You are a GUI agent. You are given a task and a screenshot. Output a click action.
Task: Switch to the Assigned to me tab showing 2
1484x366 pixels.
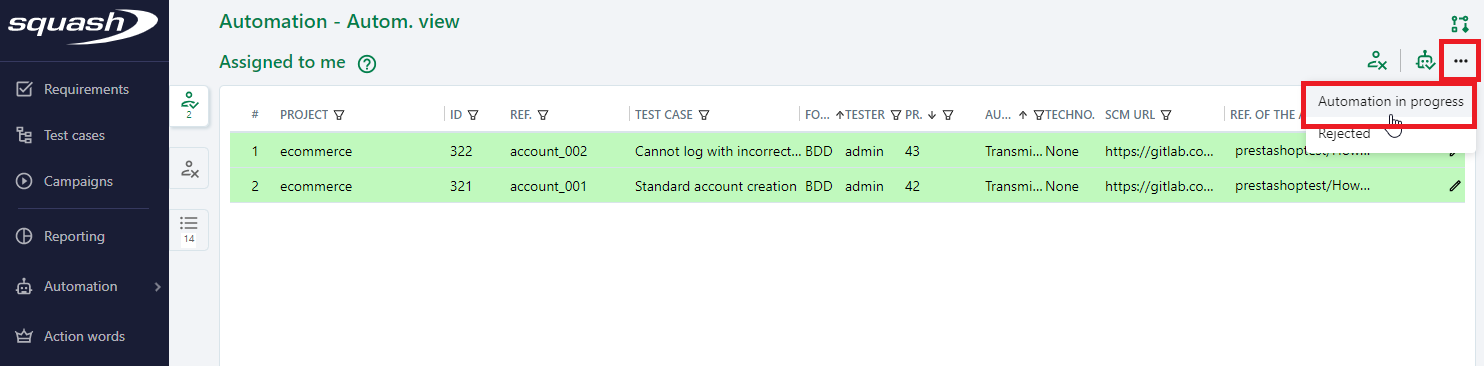pyautogui.click(x=189, y=106)
